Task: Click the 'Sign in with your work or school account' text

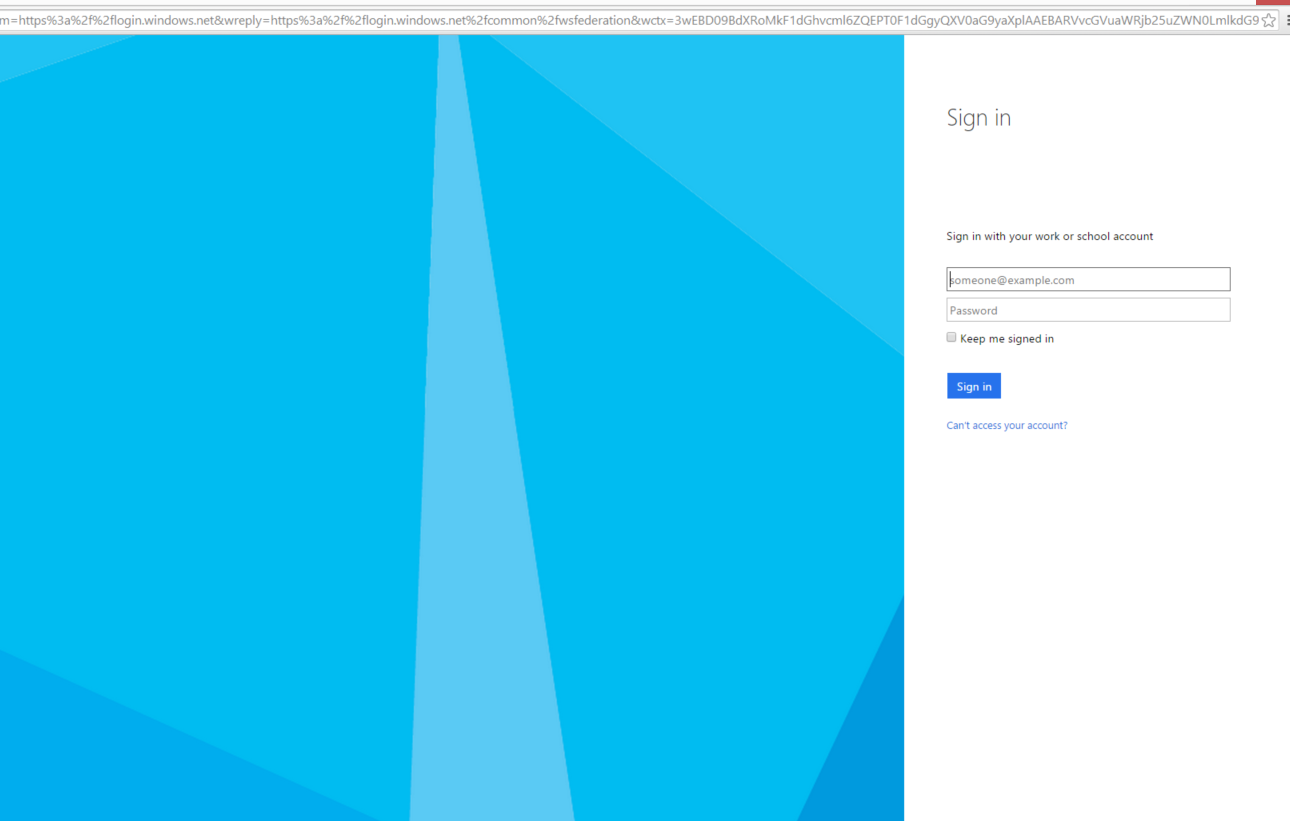Action: [1050, 236]
